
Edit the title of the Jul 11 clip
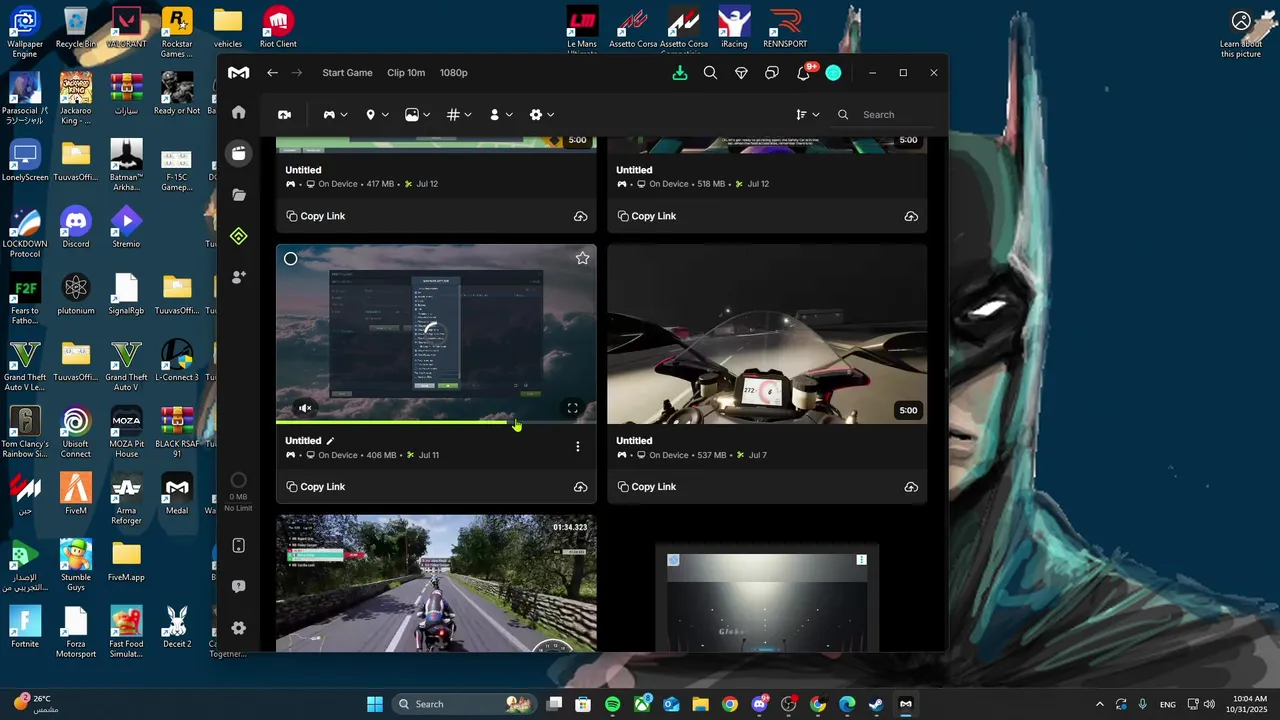(x=330, y=441)
